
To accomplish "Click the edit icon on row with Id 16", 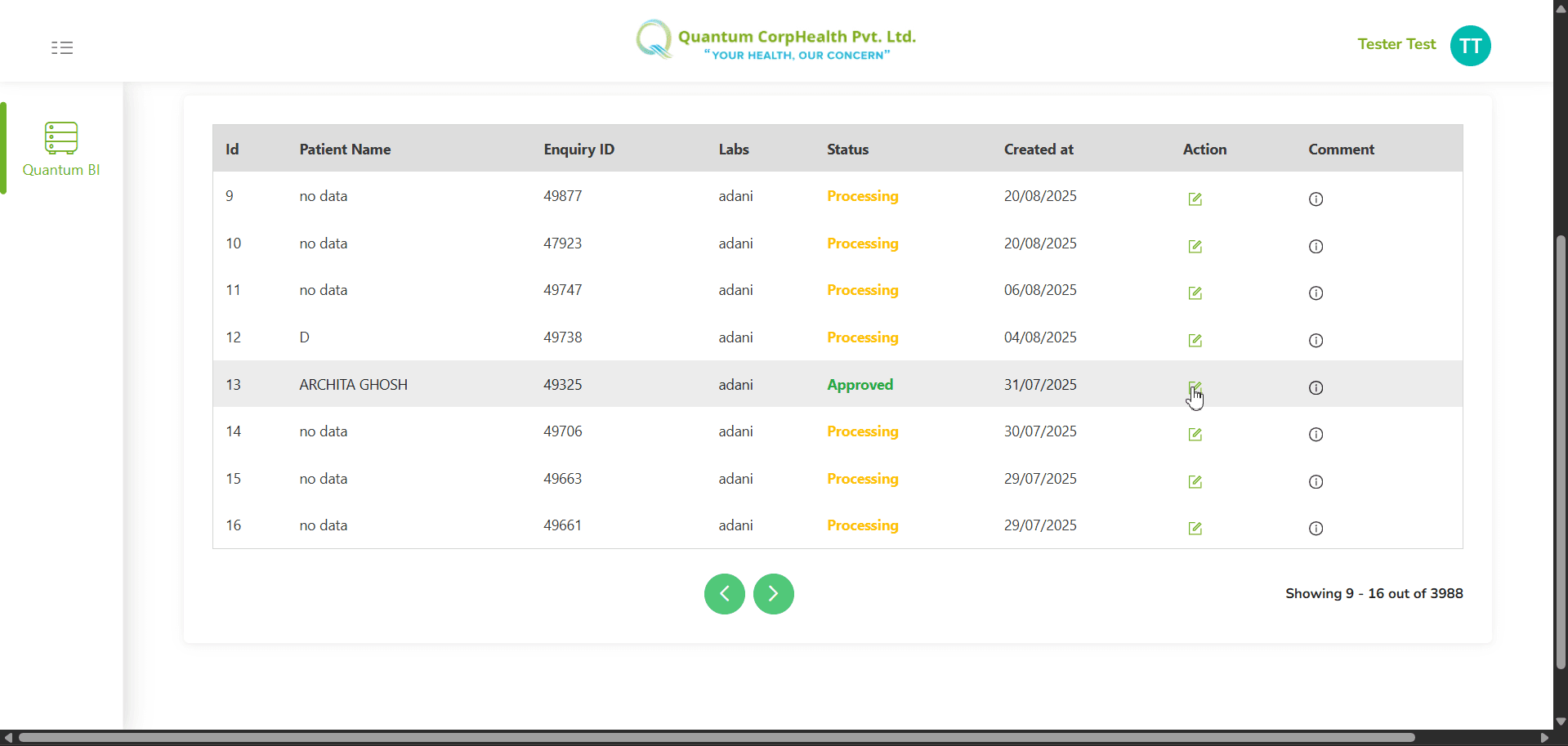I will (x=1195, y=529).
